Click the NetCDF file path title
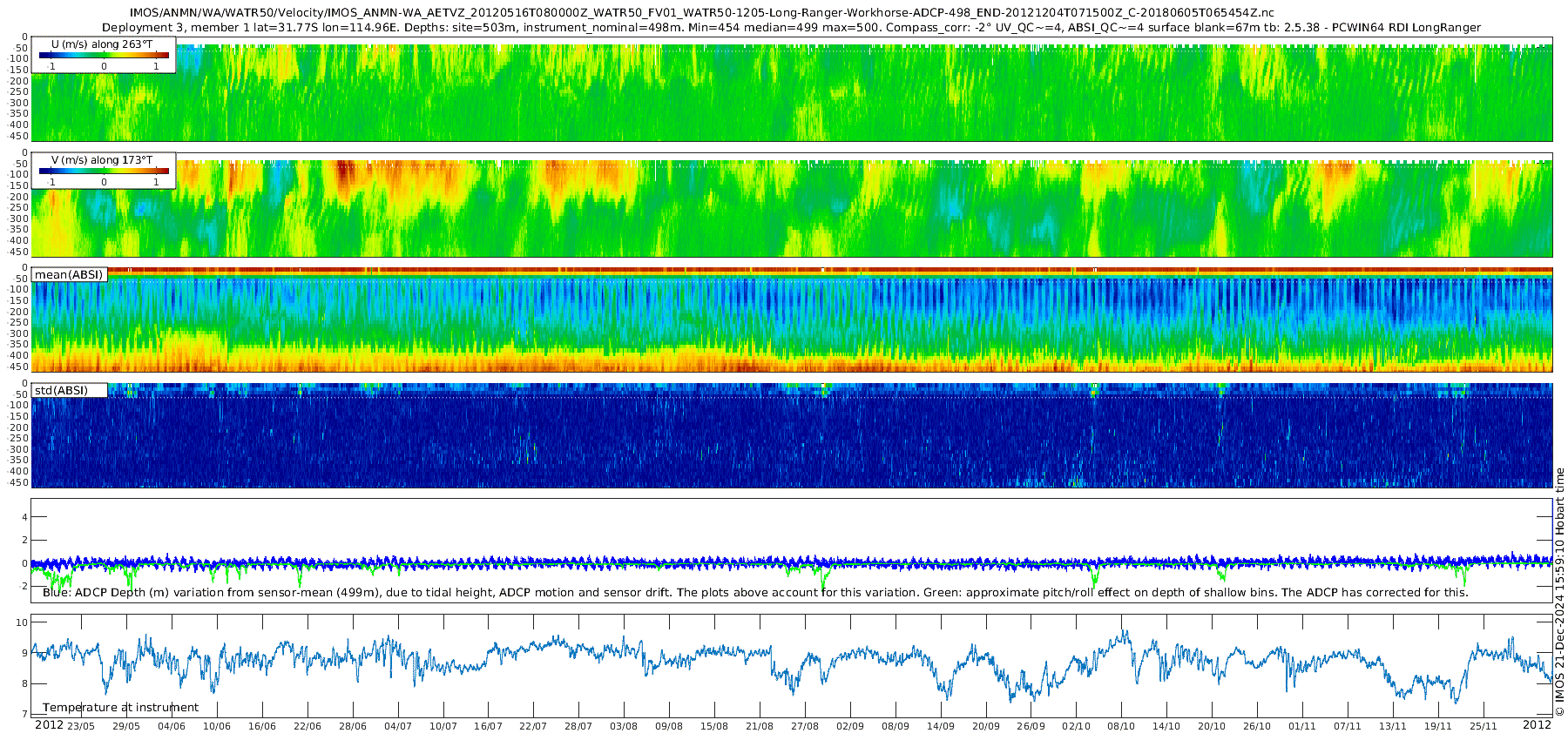This screenshot has height=740, width=1568. click(701, 12)
